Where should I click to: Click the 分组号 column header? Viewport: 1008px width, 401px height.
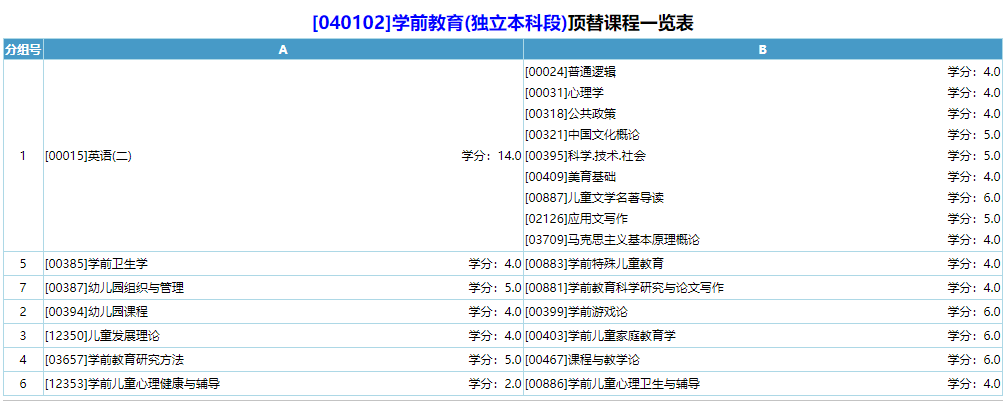[22, 49]
